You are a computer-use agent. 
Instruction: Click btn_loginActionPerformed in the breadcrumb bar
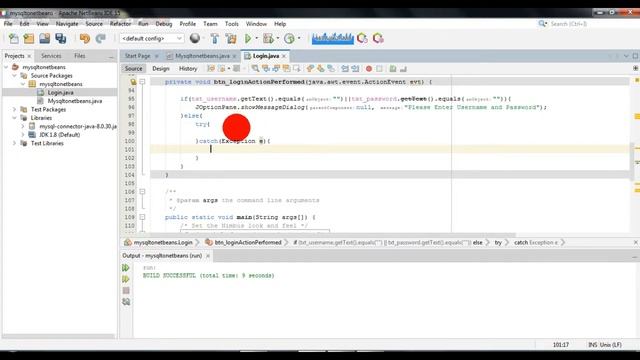pyautogui.click(x=248, y=242)
